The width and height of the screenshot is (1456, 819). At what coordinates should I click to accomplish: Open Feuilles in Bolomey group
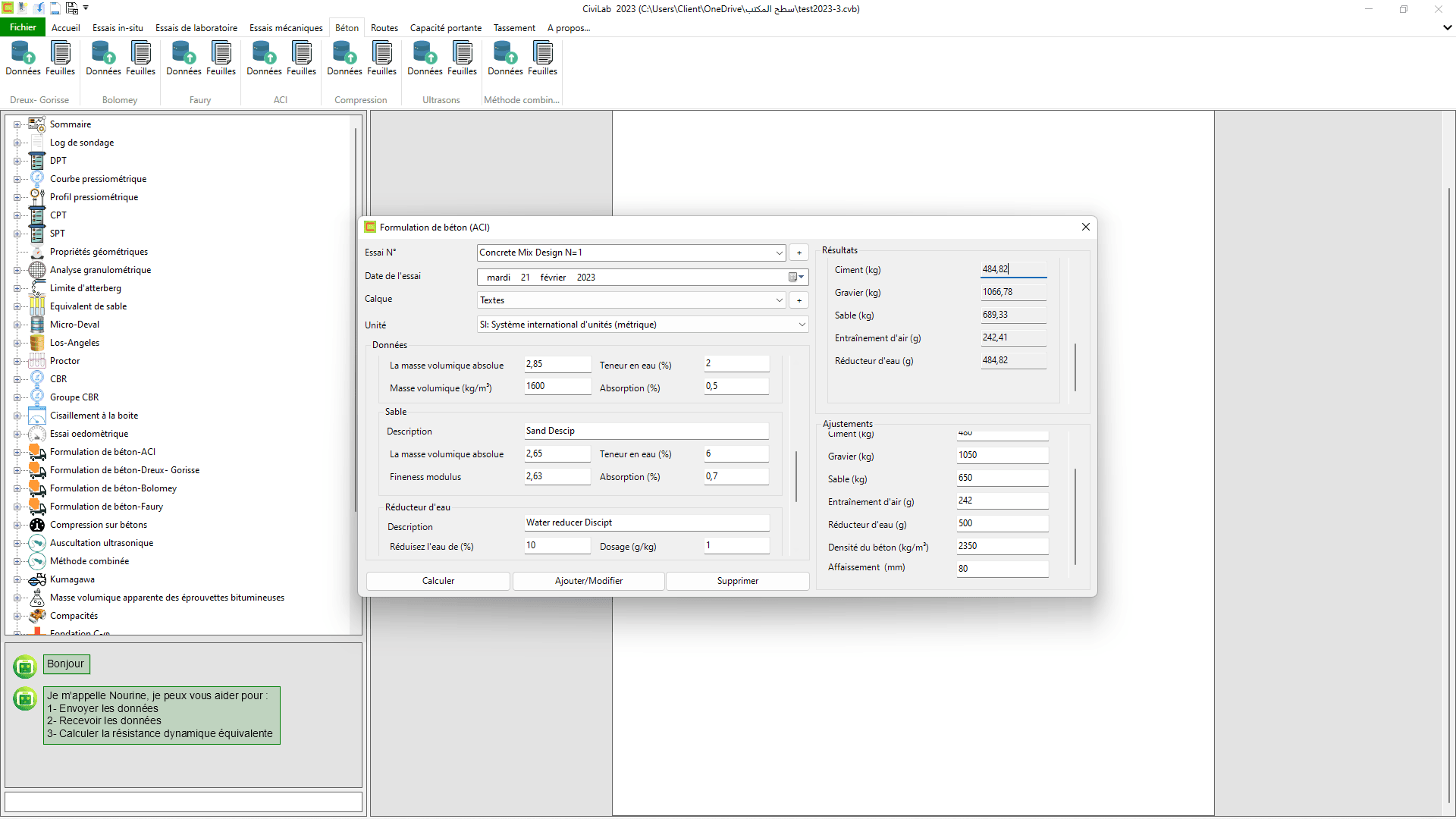(x=141, y=59)
